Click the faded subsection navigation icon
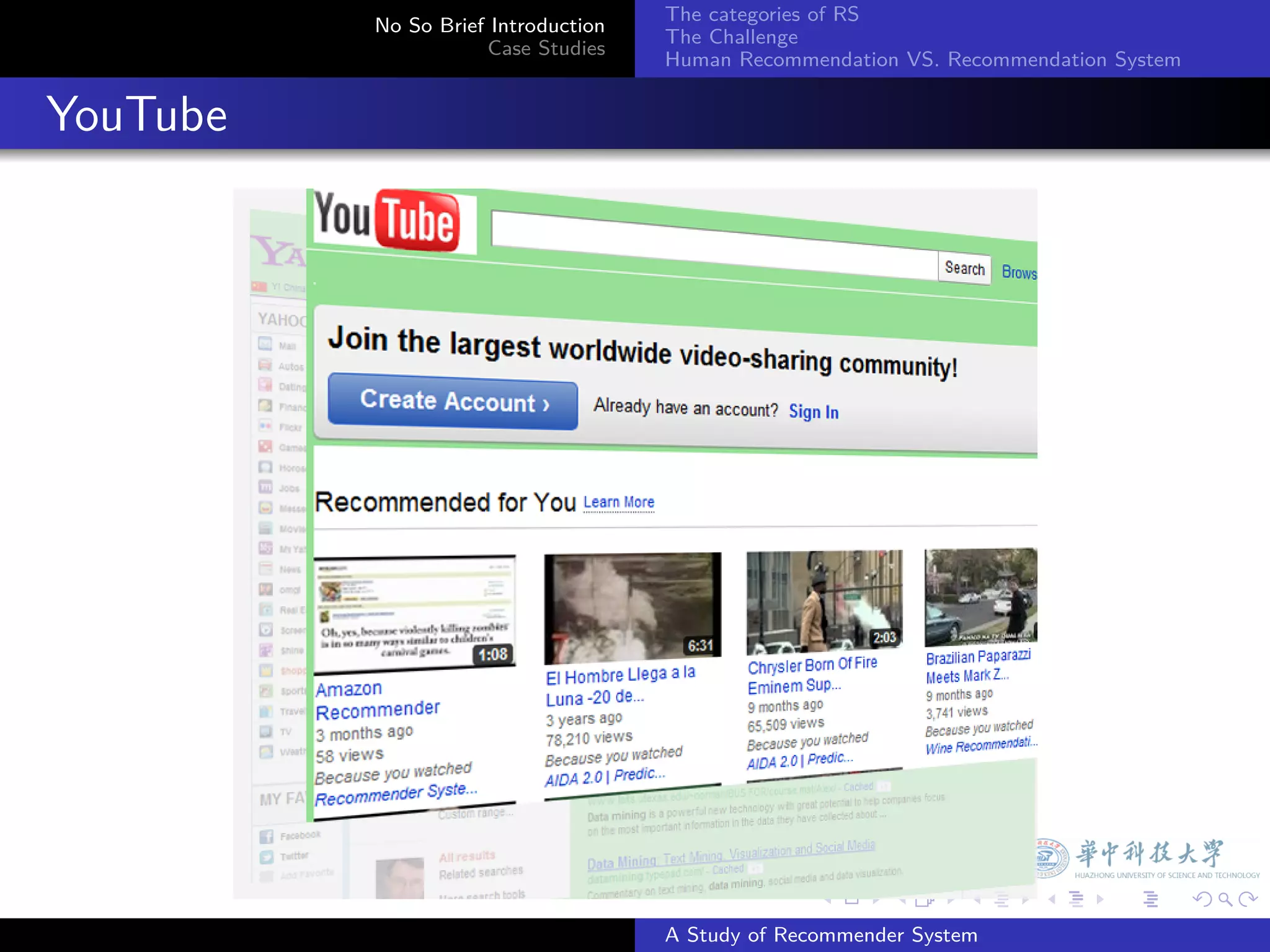This screenshot has width=1270, height=952. (1001, 900)
